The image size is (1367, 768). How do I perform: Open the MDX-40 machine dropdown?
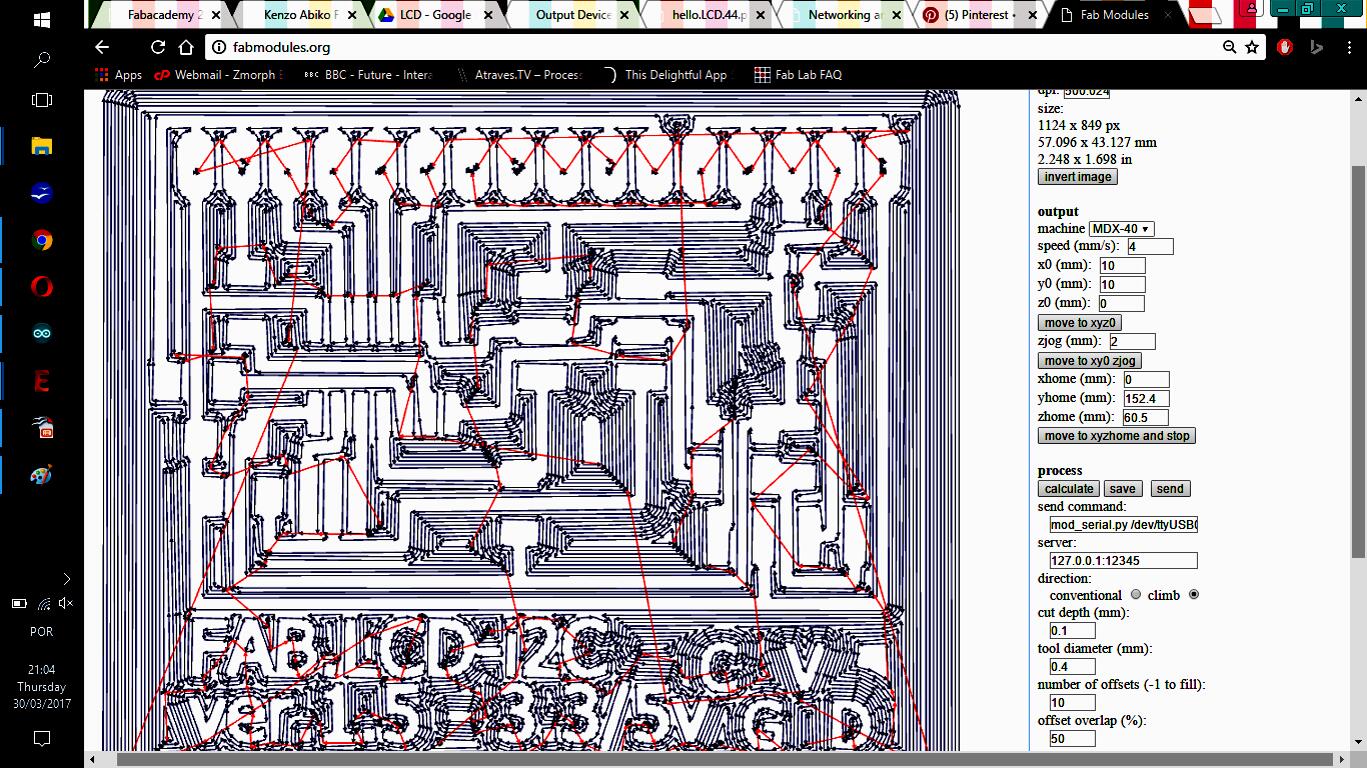point(1121,229)
